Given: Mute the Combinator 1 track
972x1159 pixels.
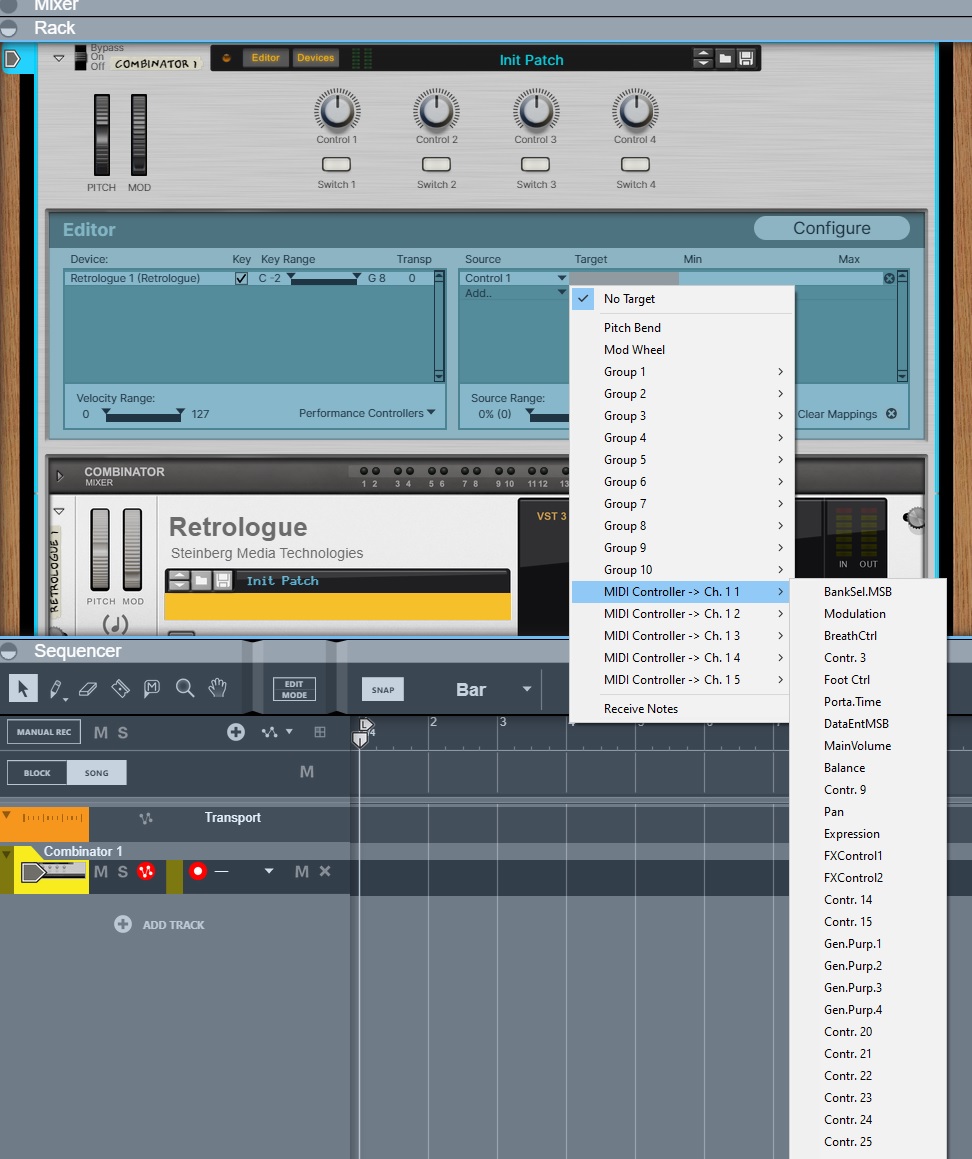Looking at the screenshot, I should pos(101,871).
